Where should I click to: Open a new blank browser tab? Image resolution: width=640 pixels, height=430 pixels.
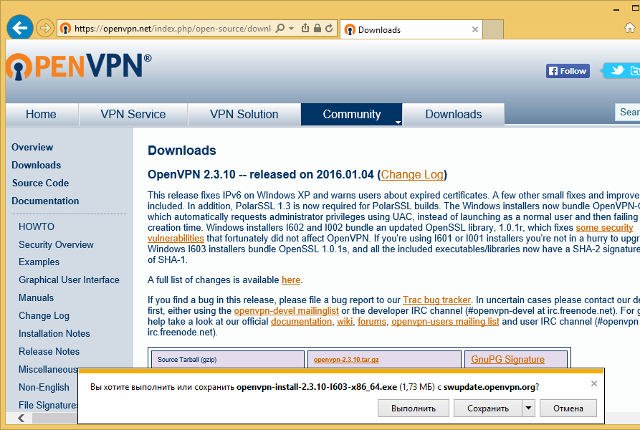click(x=493, y=29)
